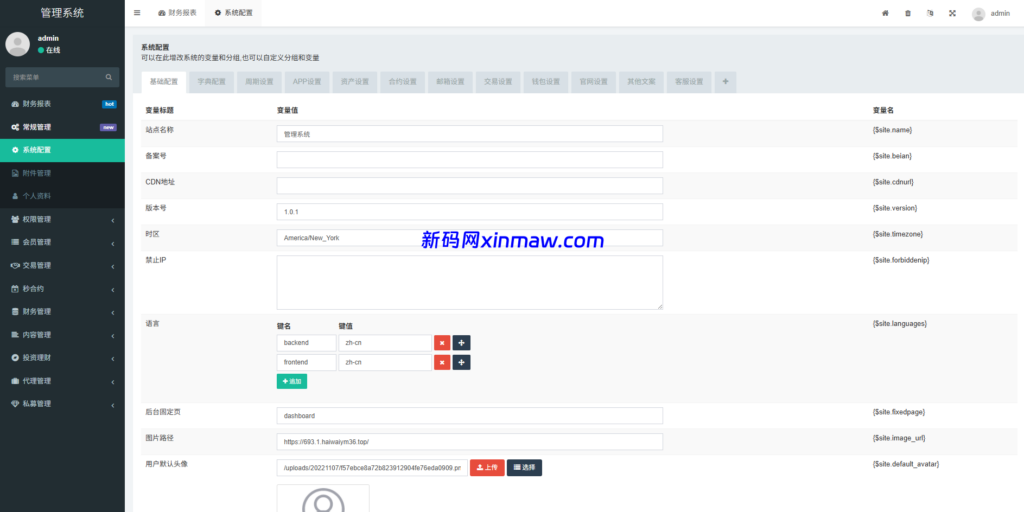Click the frontend key name field

point(306,362)
